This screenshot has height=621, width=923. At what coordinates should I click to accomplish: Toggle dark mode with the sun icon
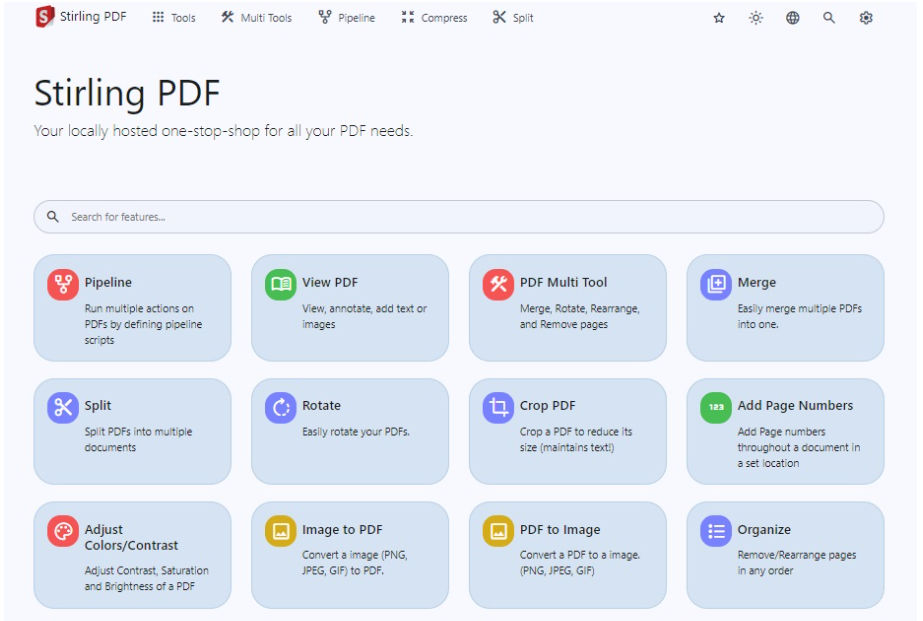pos(756,18)
